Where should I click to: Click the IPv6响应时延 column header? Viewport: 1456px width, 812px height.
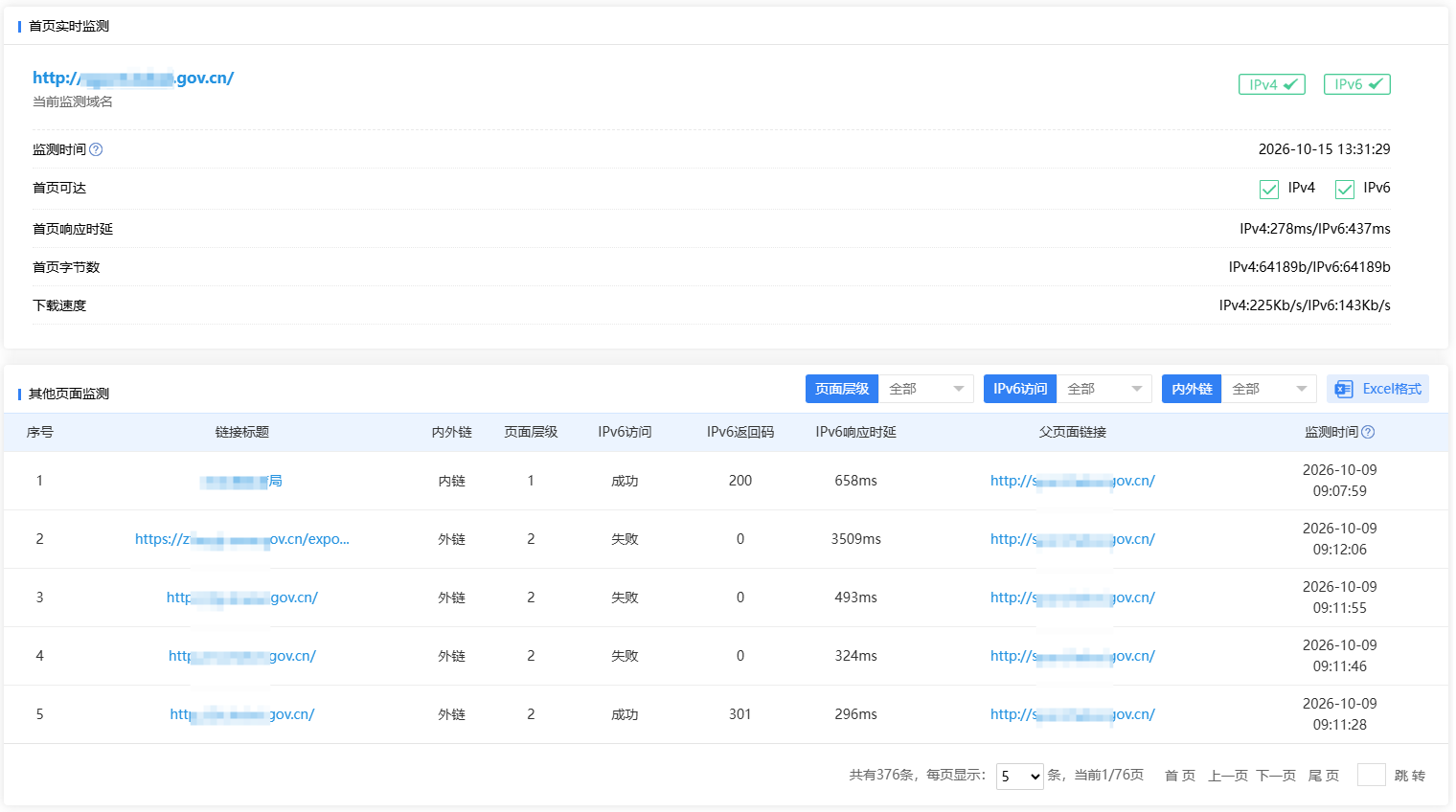click(x=856, y=432)
